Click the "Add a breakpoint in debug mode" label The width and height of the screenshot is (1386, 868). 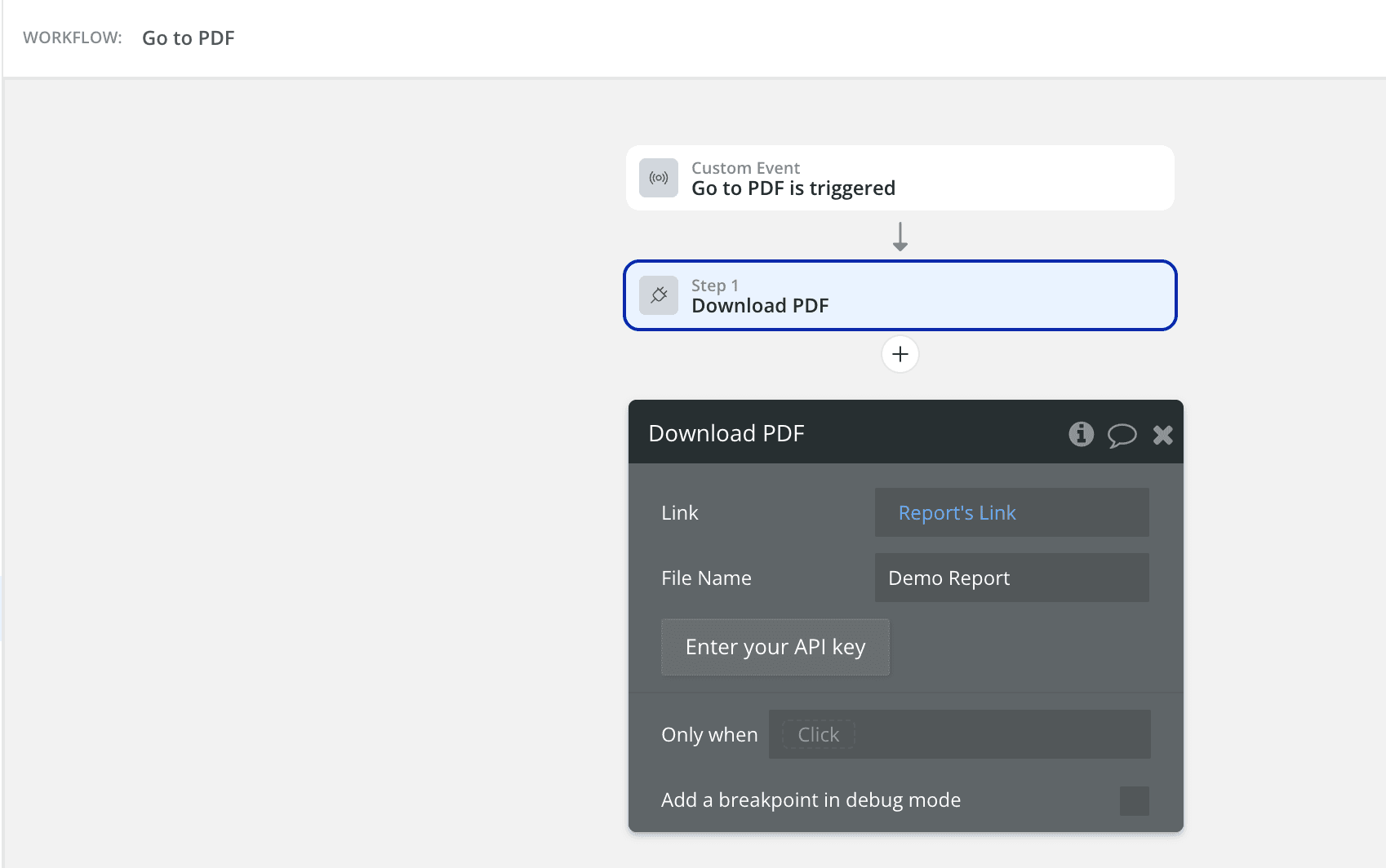pos(810,800)
